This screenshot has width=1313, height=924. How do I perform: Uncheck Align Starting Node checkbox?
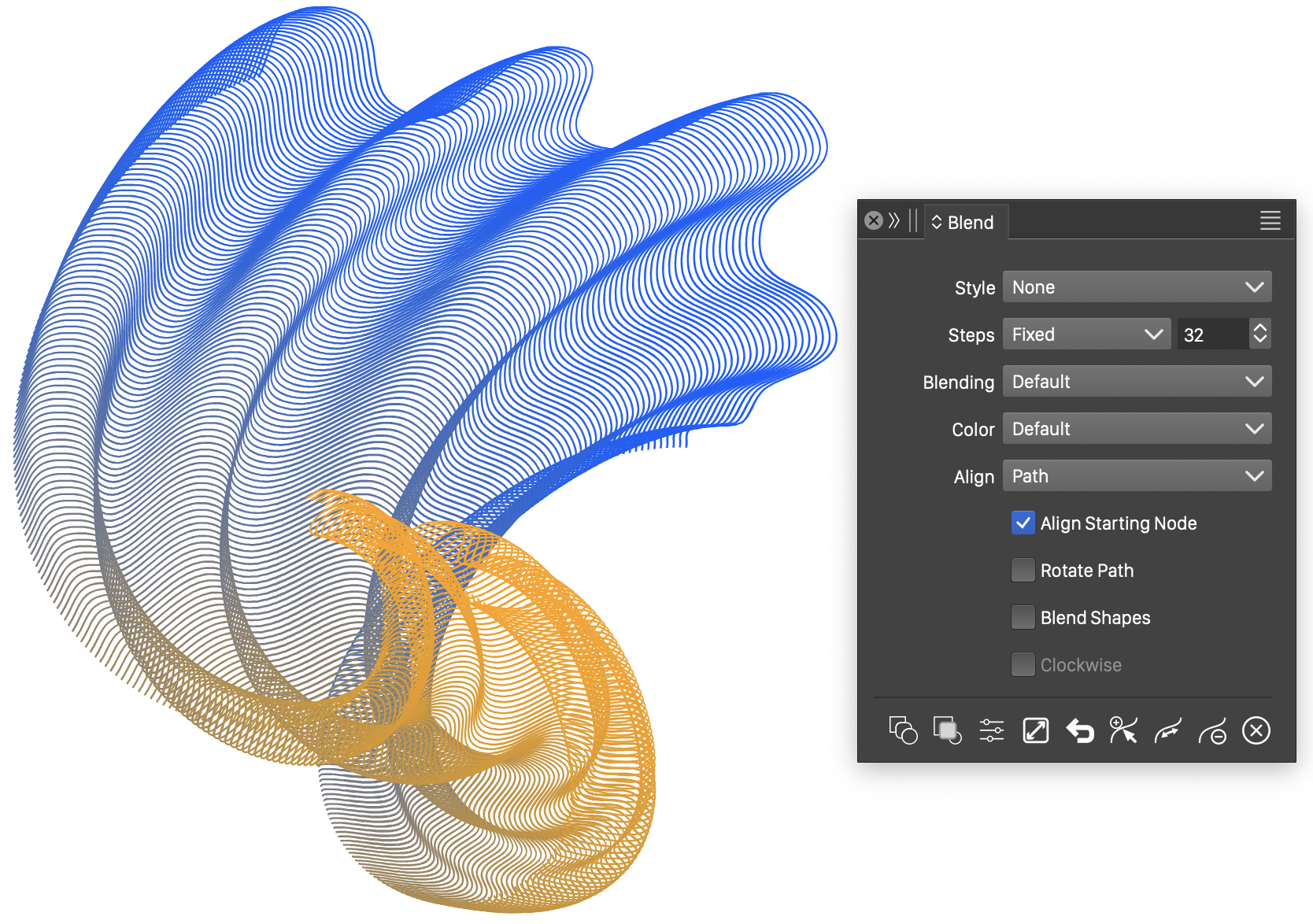1023,523
